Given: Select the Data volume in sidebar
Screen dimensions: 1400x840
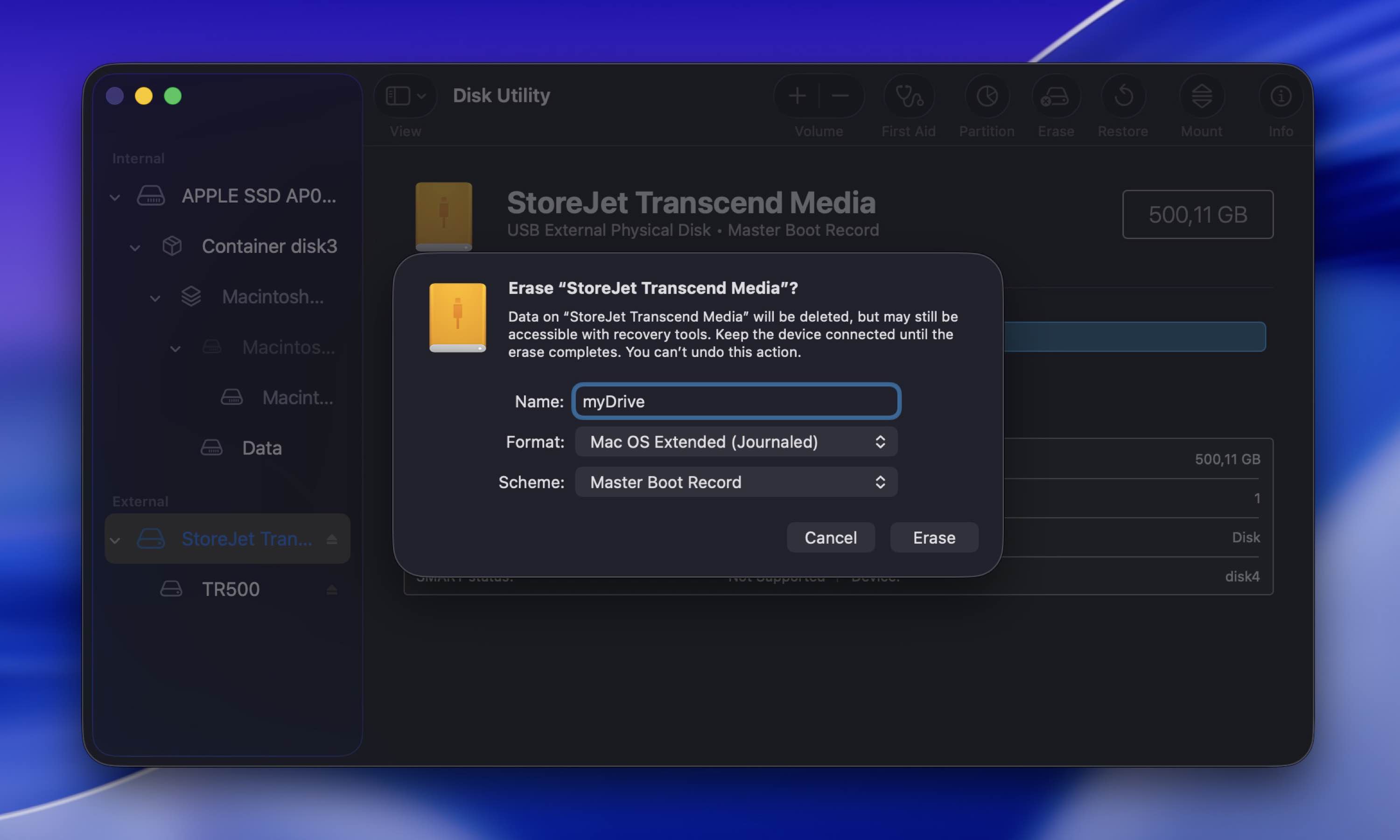Looking at the screenshot, I should coord(227,448).
